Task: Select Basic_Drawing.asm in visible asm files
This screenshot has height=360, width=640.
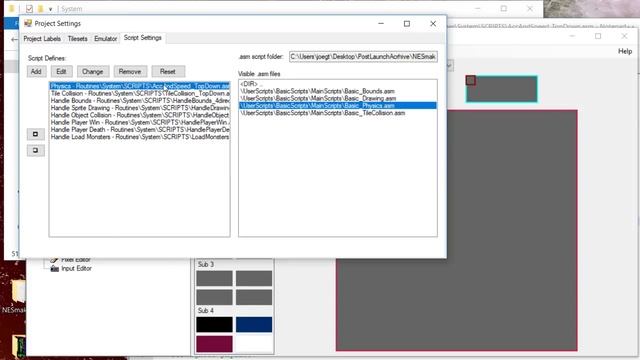Action: (x=338, y=98)
